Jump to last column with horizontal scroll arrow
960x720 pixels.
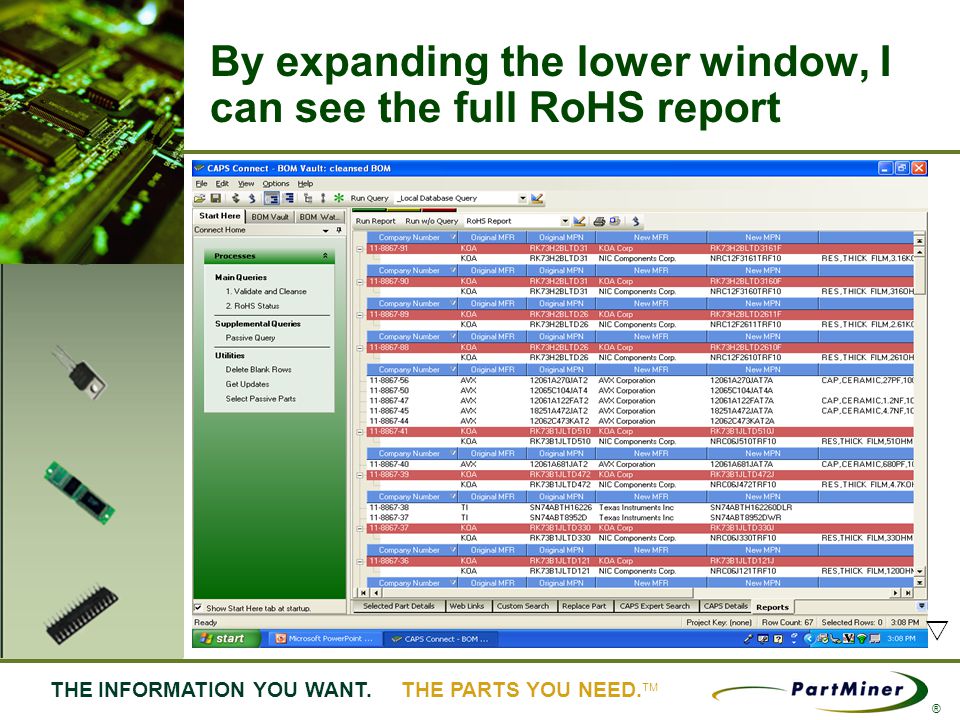[x=908, y=593]
